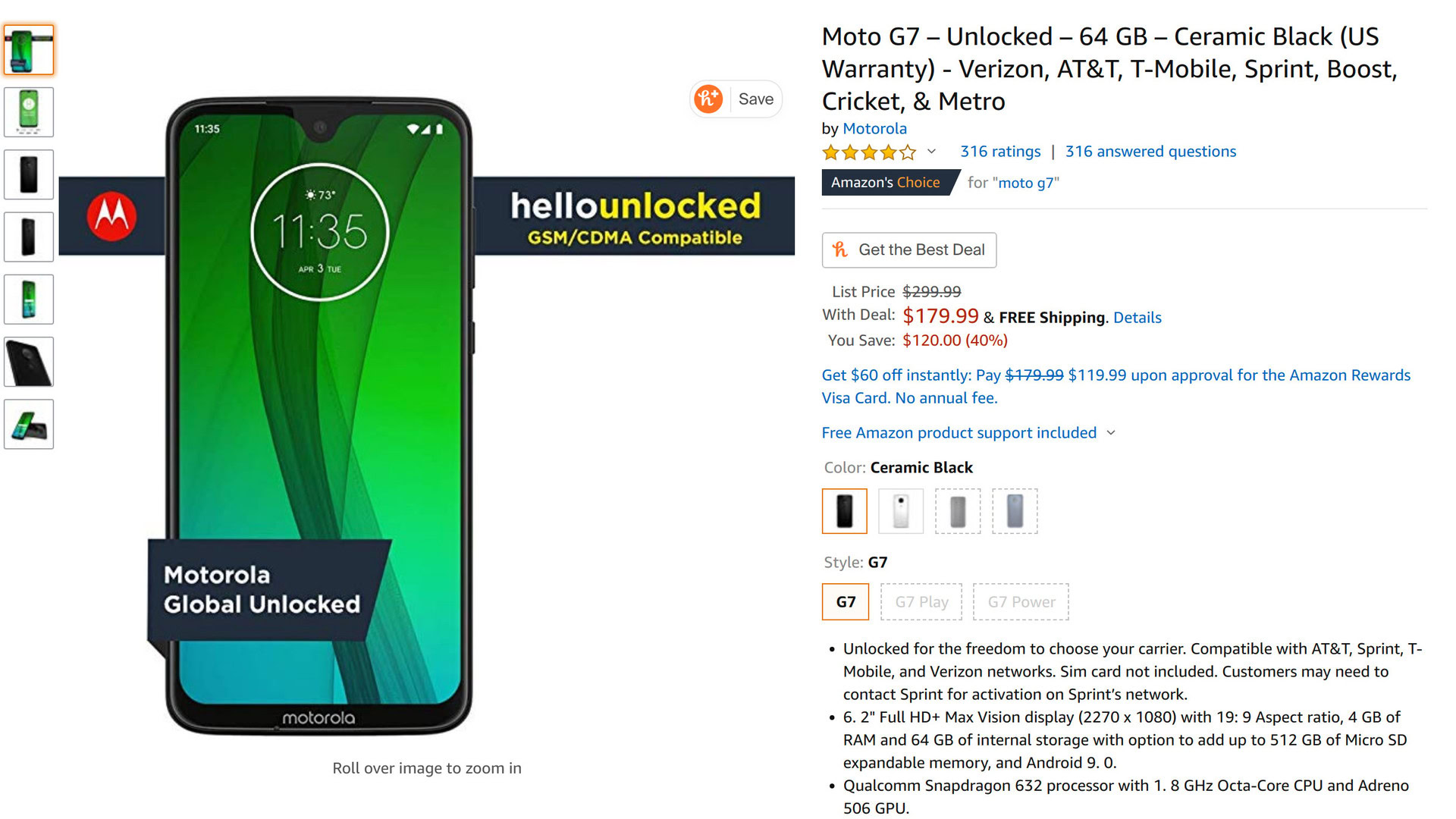This screenshot has height=819, width=1456.
Task: Click the Honey save icon on product image
Action: click(x=708, y=99)
